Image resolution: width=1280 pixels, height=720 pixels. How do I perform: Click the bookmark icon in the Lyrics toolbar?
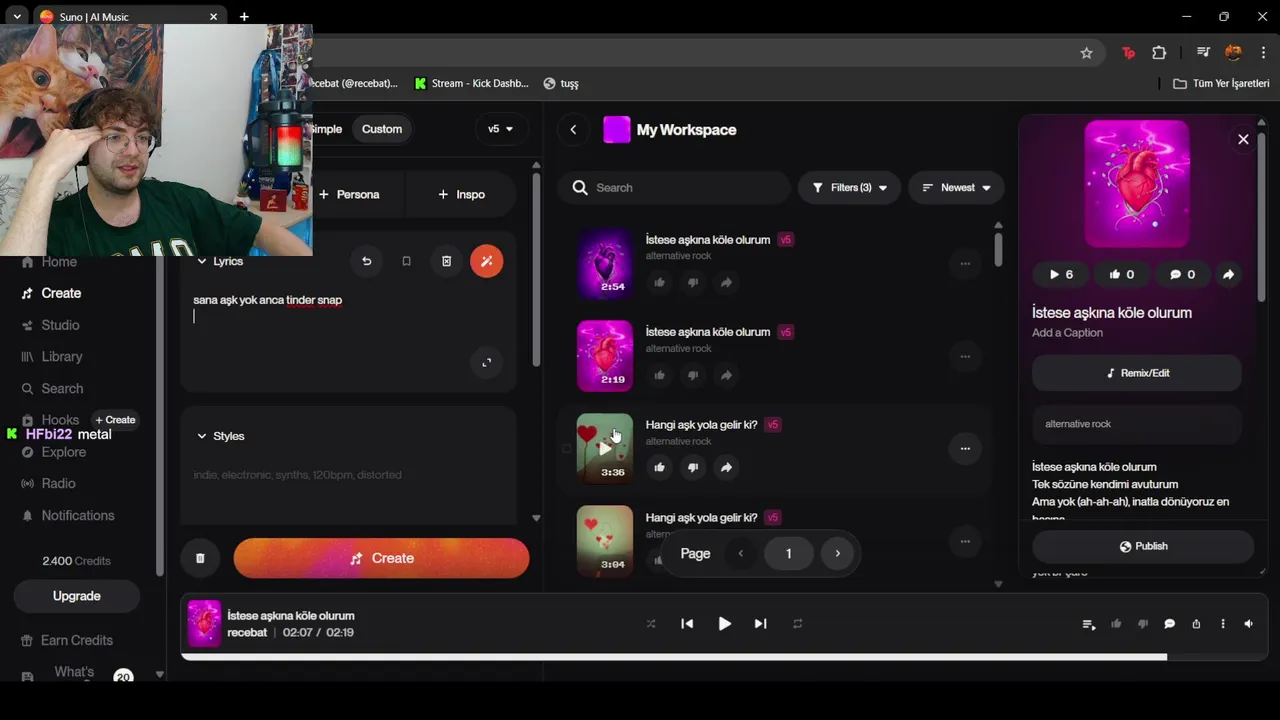[x=406, y=261]
